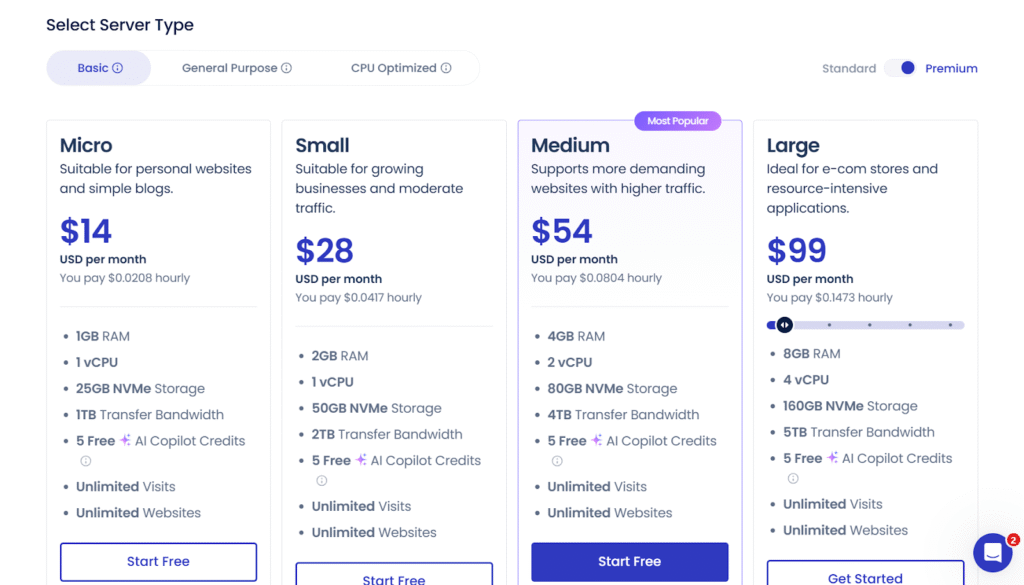
Task: Click the Most Popular badge on Medium
Action: coord(677,121)
